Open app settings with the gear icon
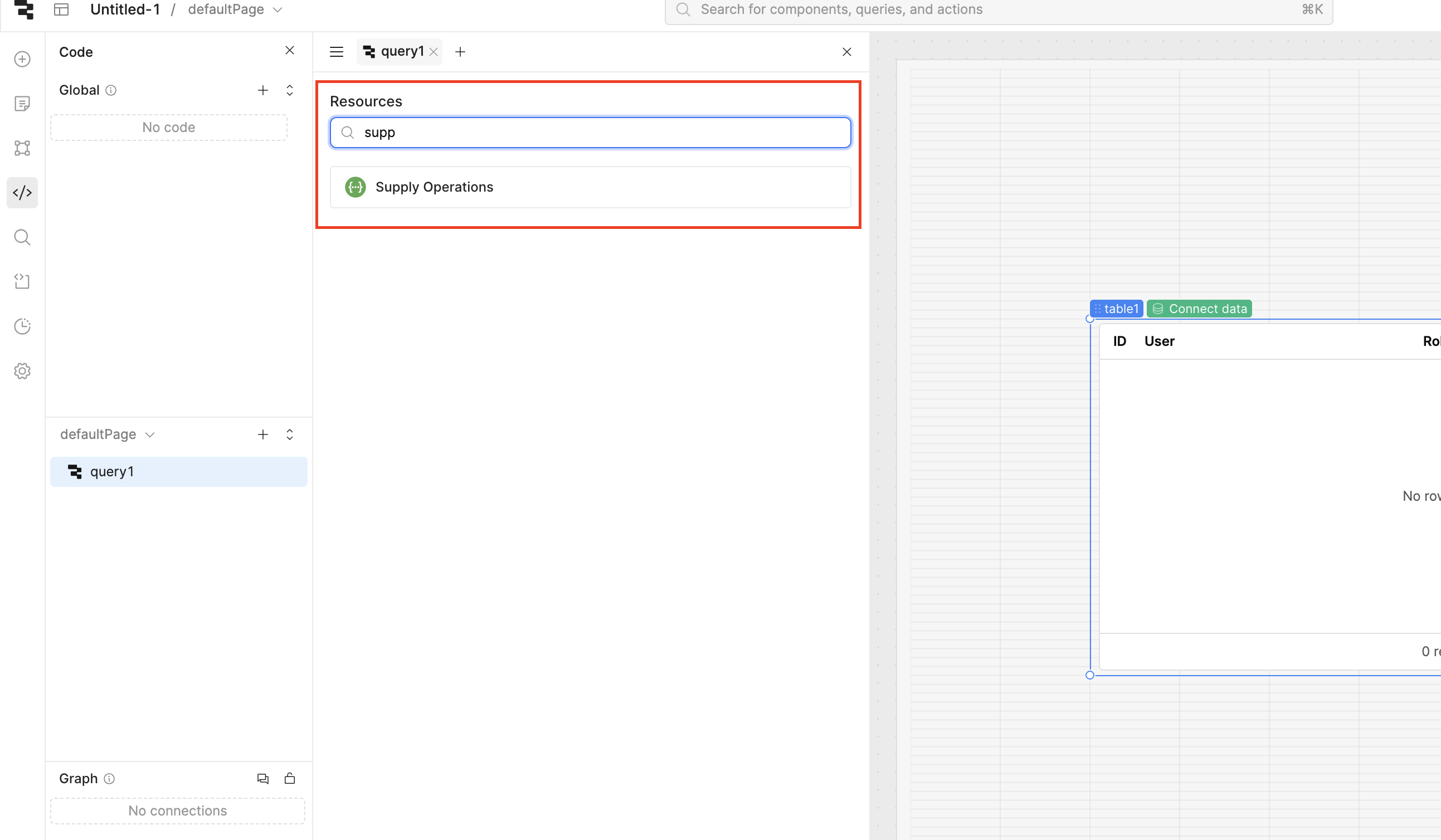 pos(22,370)
